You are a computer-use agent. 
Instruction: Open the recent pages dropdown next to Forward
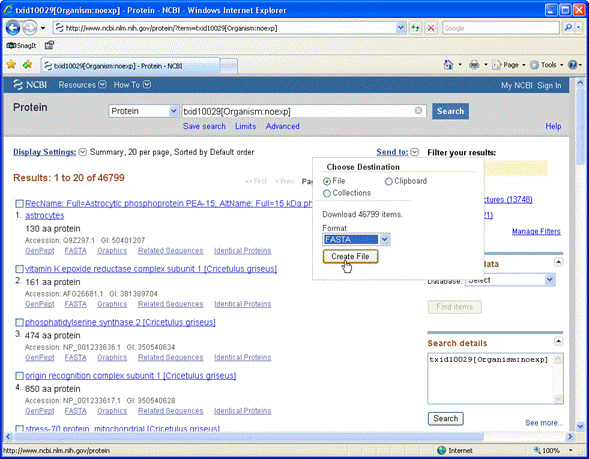[x=43, y=28]
